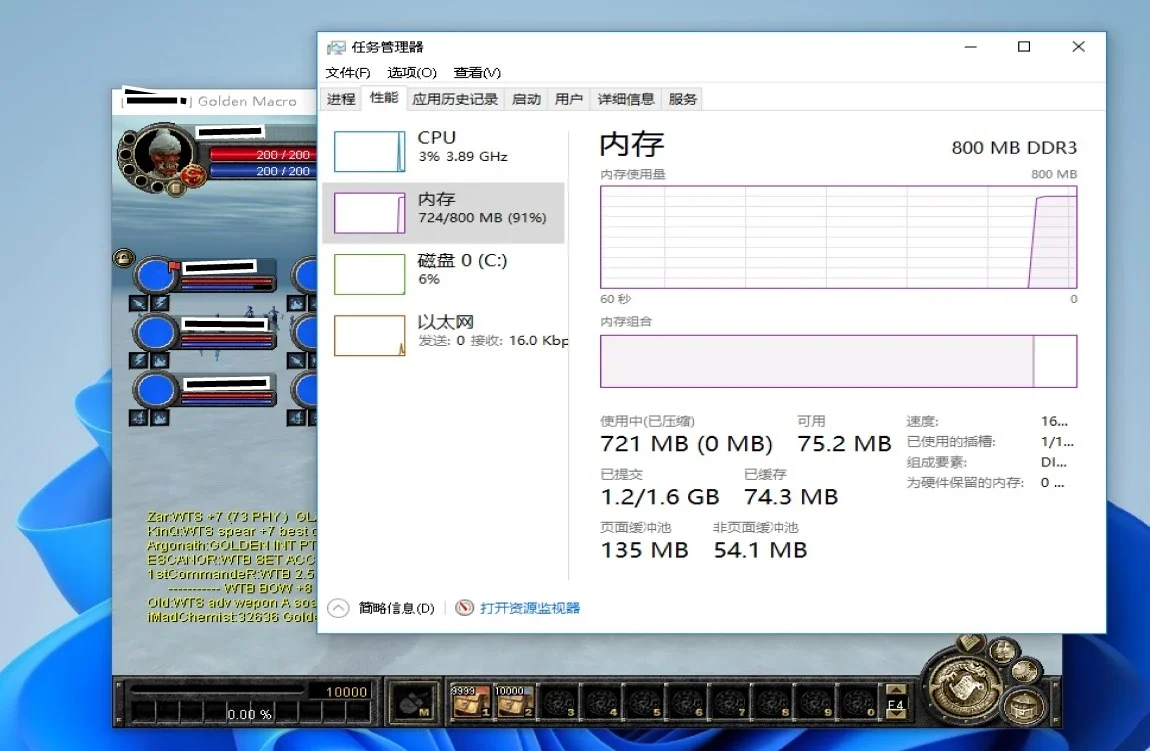The width and height of the screenshot is (1150, 751).
Task: Click the 10000 value beside the experience bar
Action: [x=346, y=692]
